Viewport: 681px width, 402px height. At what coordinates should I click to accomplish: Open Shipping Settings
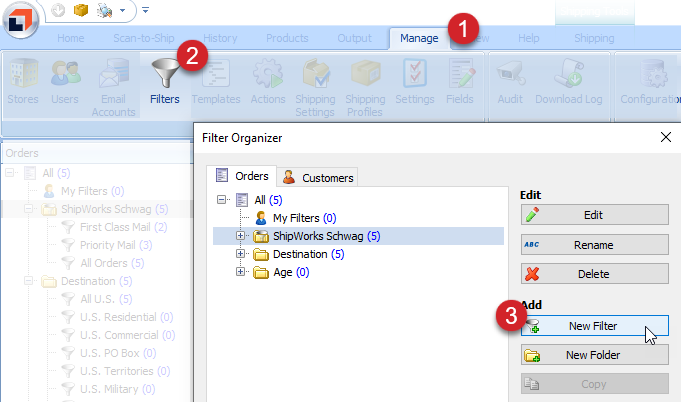(x=315, y=88)
